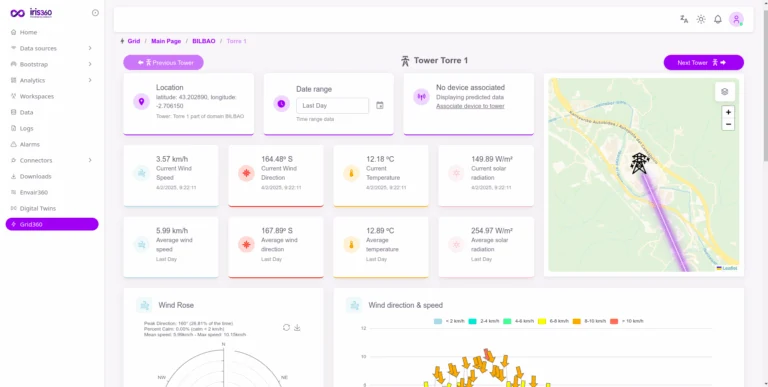Viewport: 768px width, 387px height.
Task: Select the 164.48º S wind direction value
Action: (277, 159)
